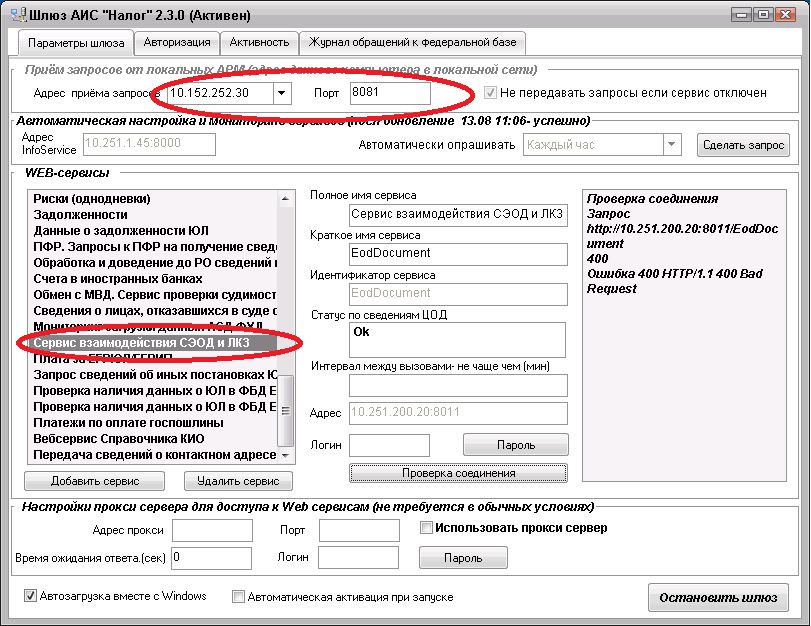This screenshot has height=626, width=811.
Task: Switch to the Авторизация tab
Action: coord(177,42)
